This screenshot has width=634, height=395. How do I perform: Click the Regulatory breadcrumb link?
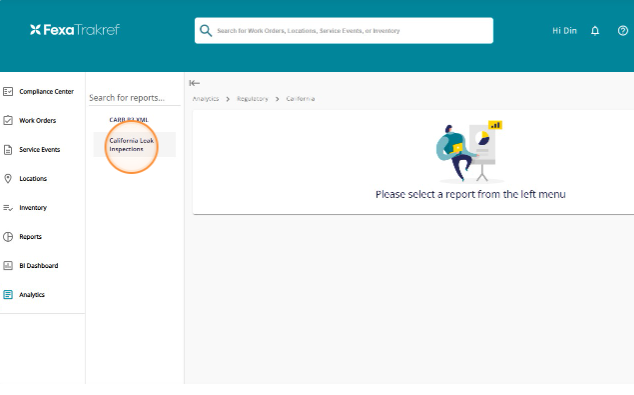click(252, 99)
